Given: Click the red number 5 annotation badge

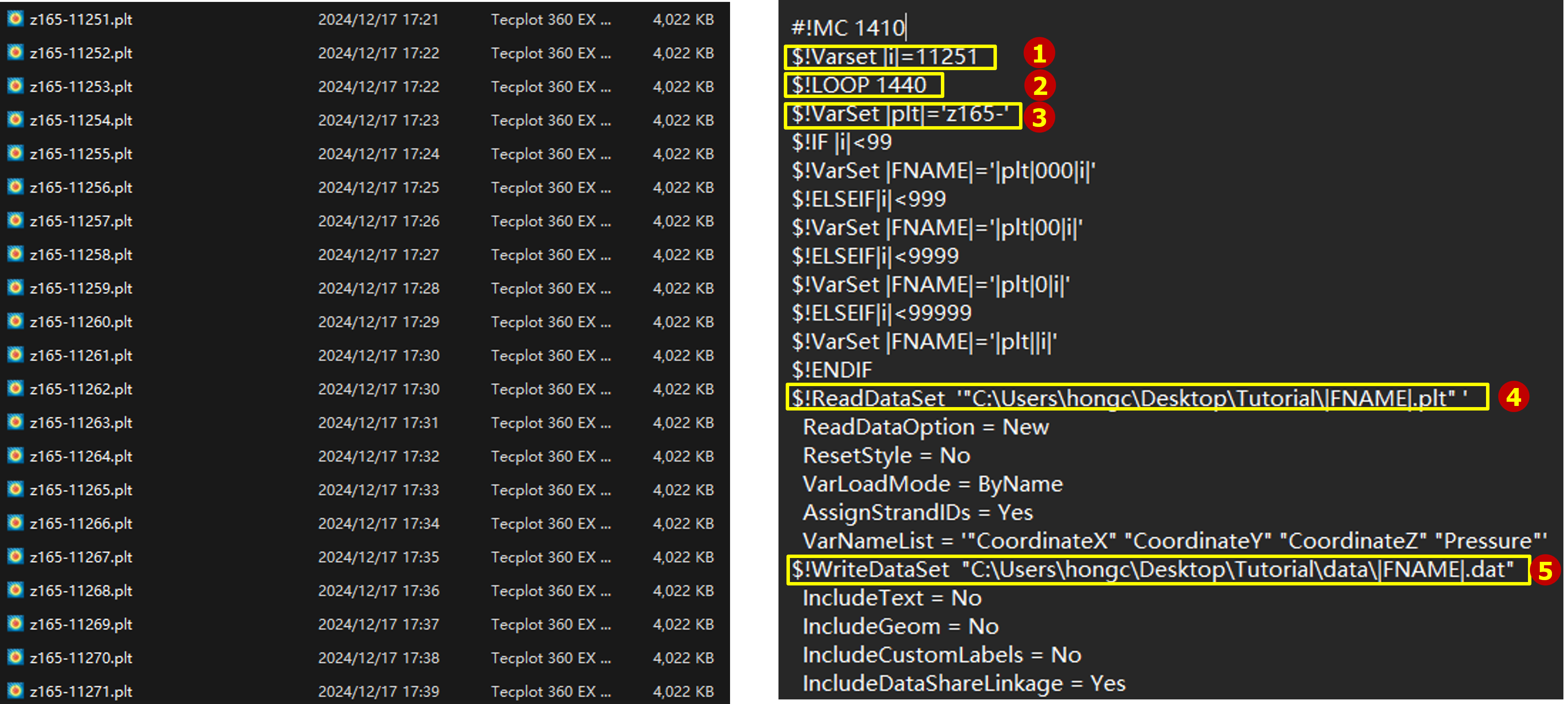Looking at the screenshot, I should [x=1545, y=570].
